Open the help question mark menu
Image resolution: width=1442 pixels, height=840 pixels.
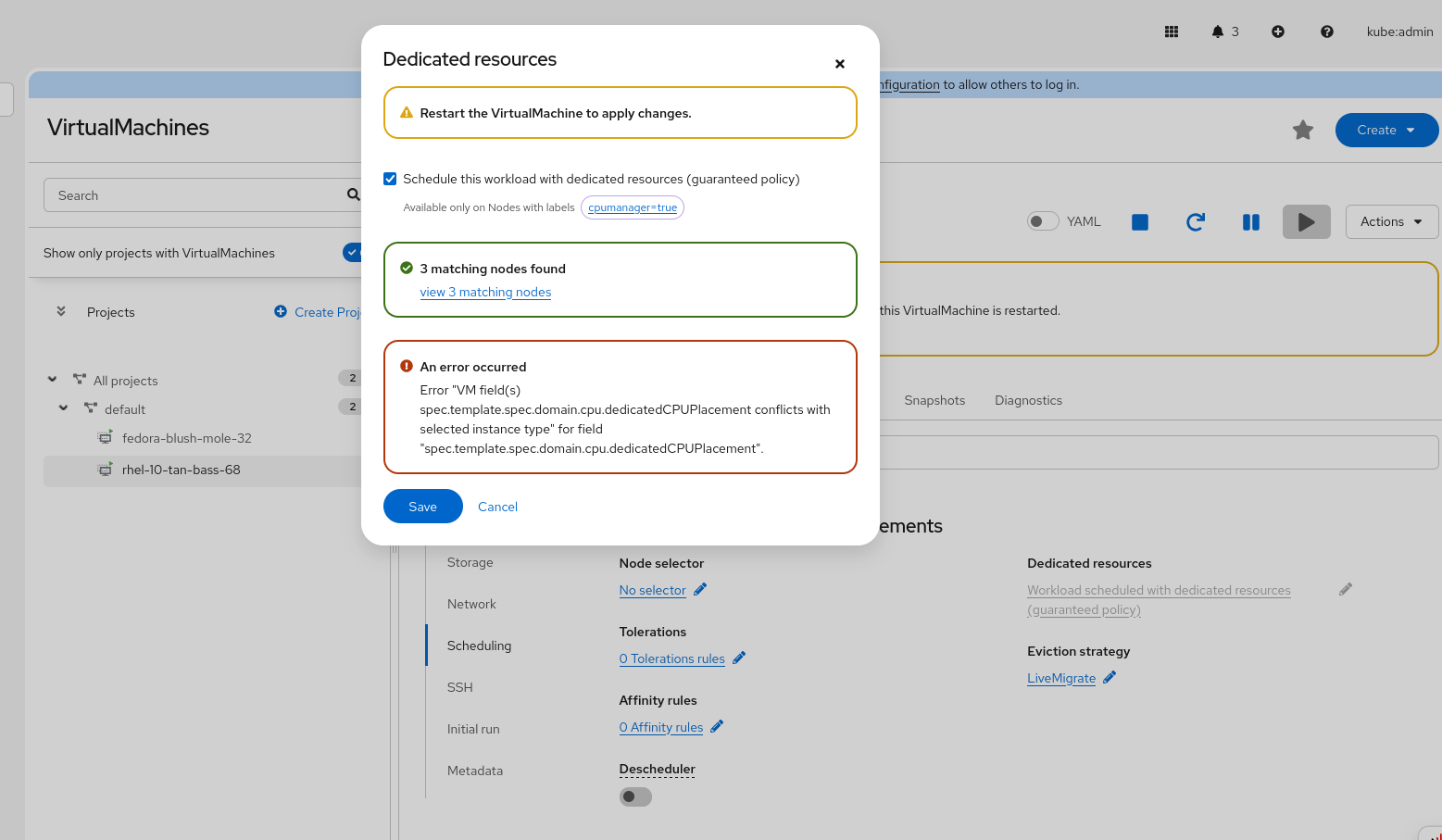point(1327,31)
